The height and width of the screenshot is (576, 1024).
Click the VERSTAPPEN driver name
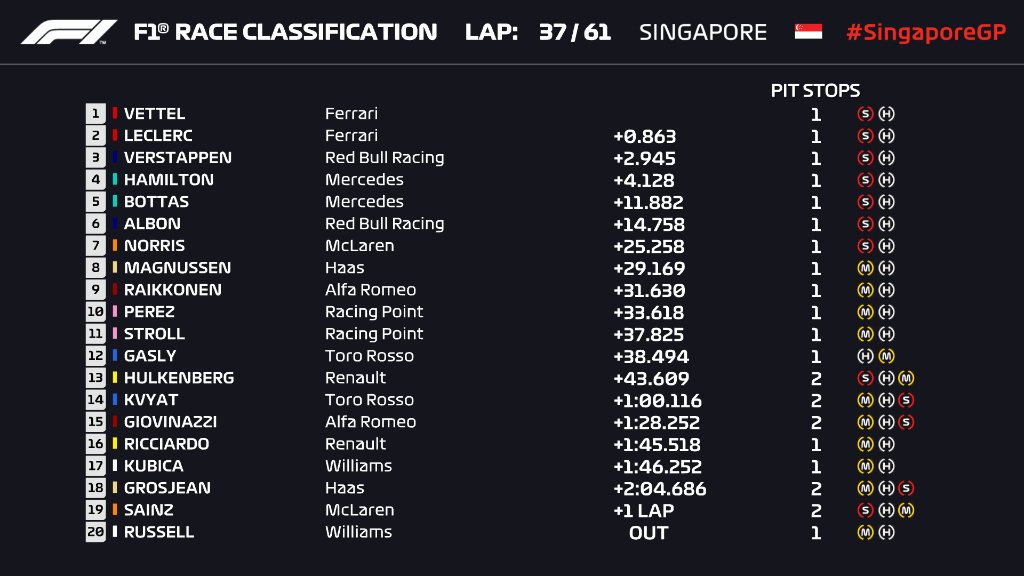[x=177, y=158]
